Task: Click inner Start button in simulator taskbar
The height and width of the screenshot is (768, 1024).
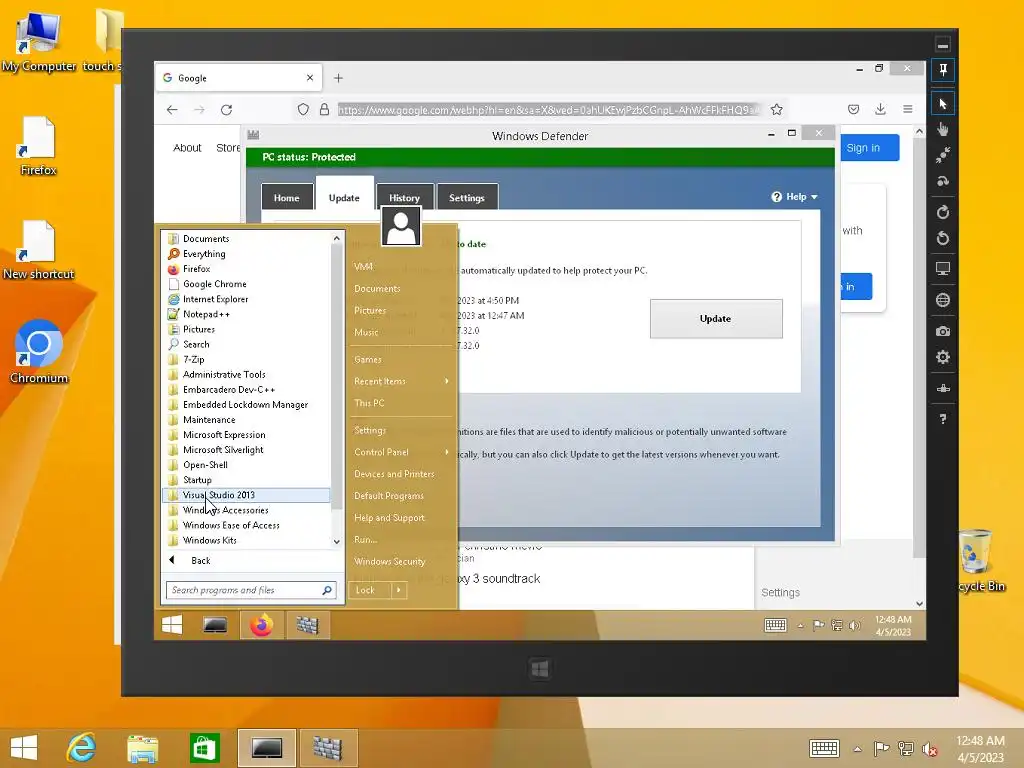Action: click(172, 625)
